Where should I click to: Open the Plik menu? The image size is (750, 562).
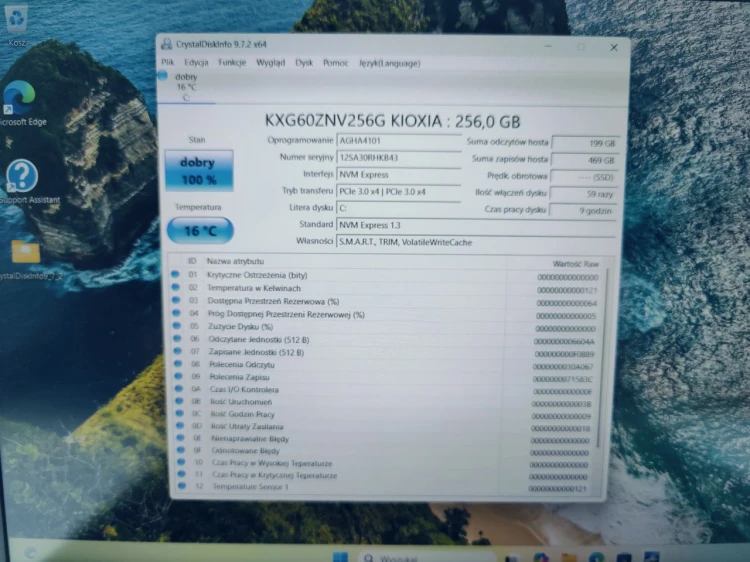coord(168,62)
